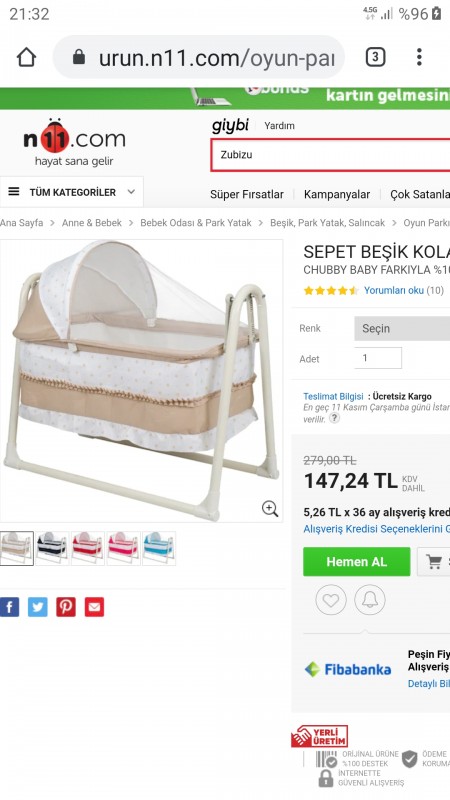Tap the browser home icon
Screen dimensions: 450x800
pos(26,57)
